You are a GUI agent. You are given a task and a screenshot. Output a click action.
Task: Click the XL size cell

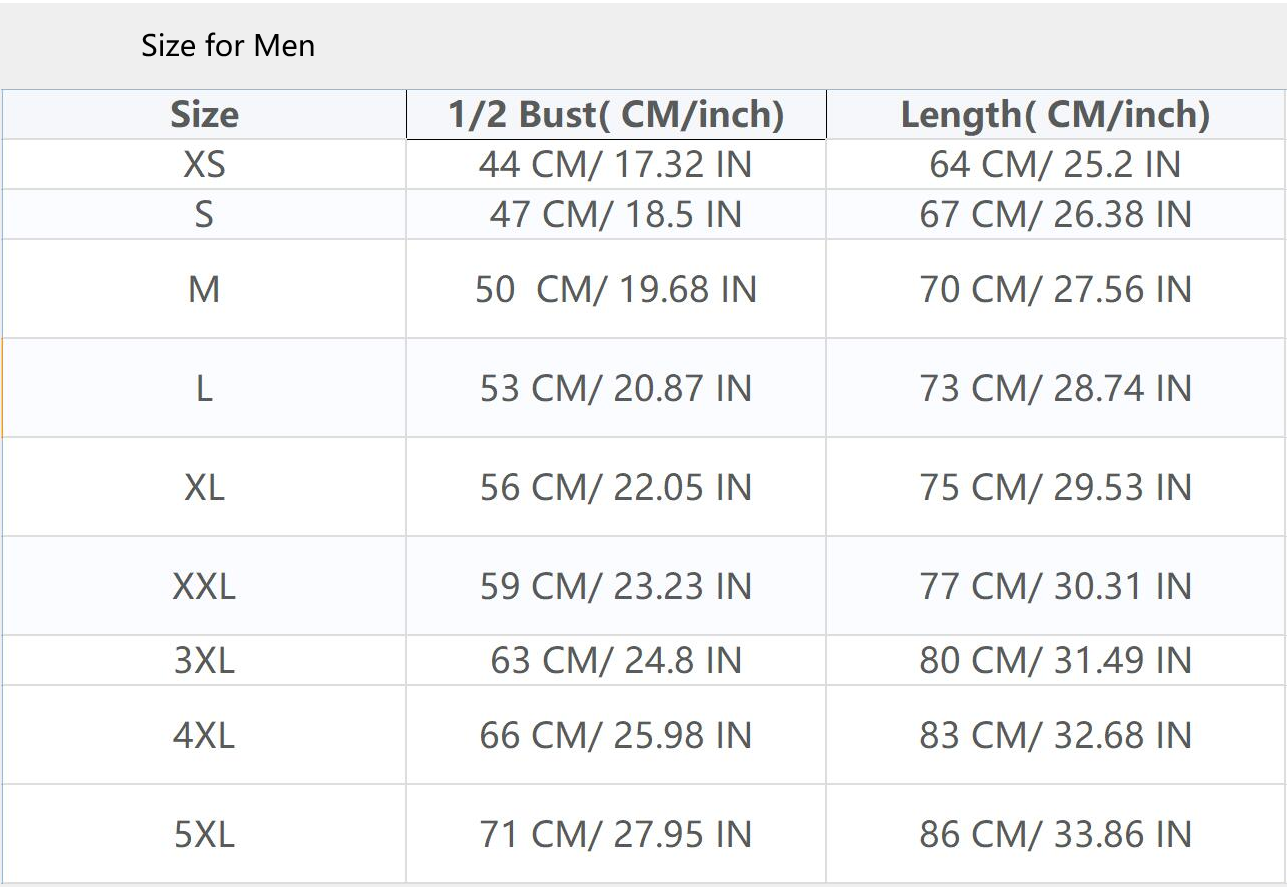point(204,487)
